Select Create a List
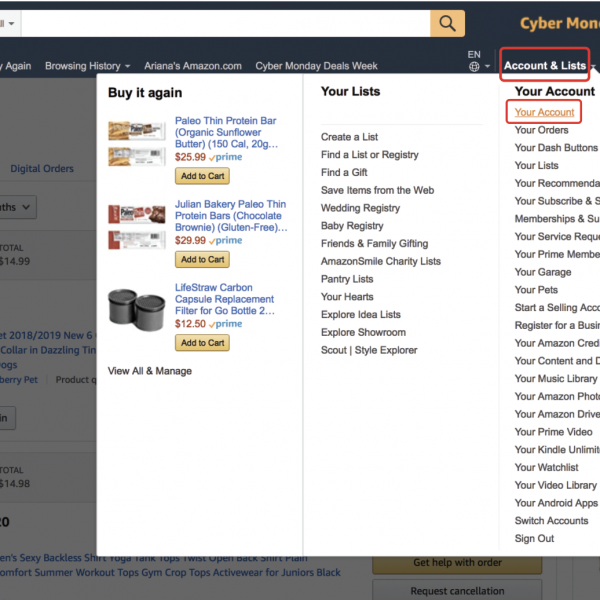600x600 pixels. 349,137
